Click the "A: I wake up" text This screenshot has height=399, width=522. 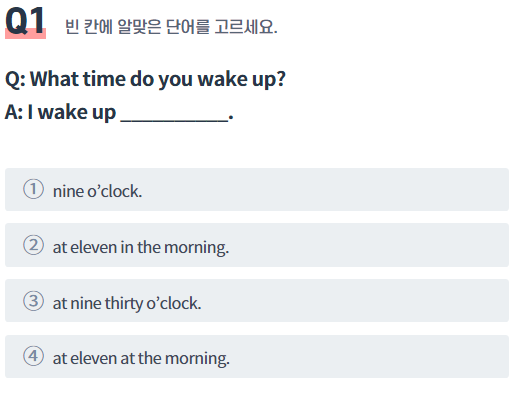pos(60,112)
